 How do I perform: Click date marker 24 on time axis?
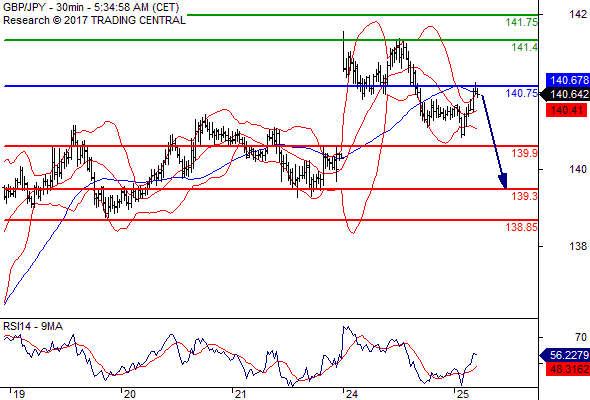pos(352,394)
